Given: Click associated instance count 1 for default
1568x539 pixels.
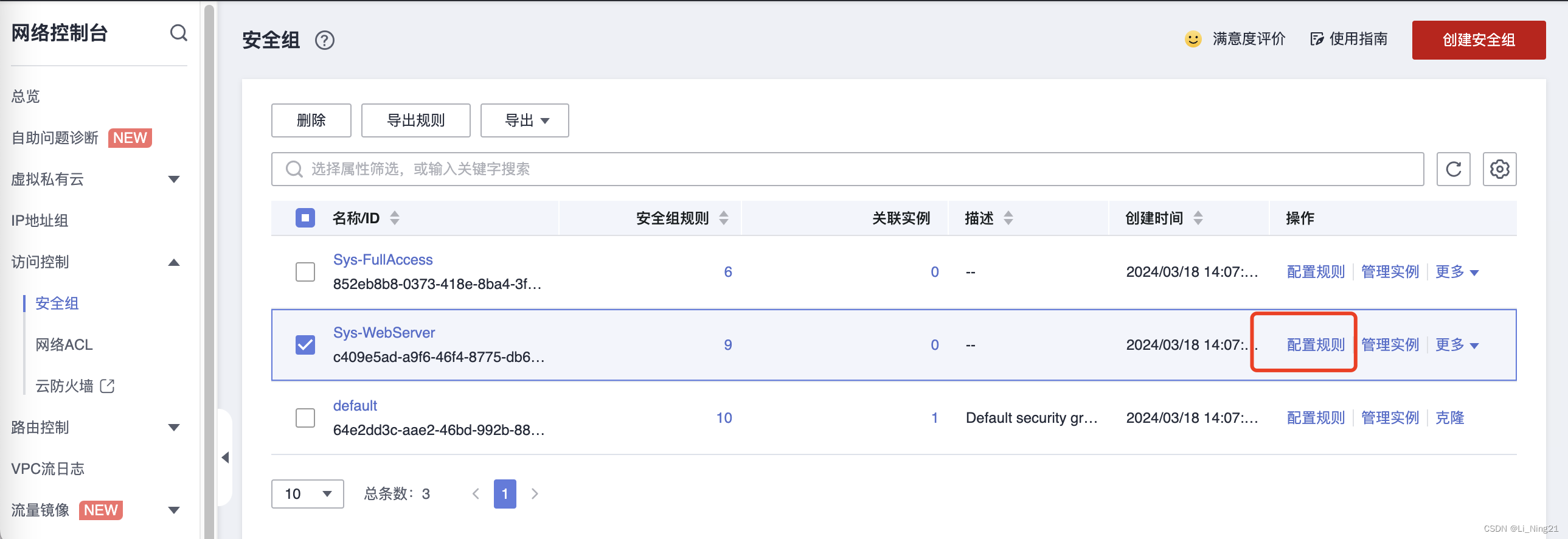Looking at the screenshot, I should [934, 418].
